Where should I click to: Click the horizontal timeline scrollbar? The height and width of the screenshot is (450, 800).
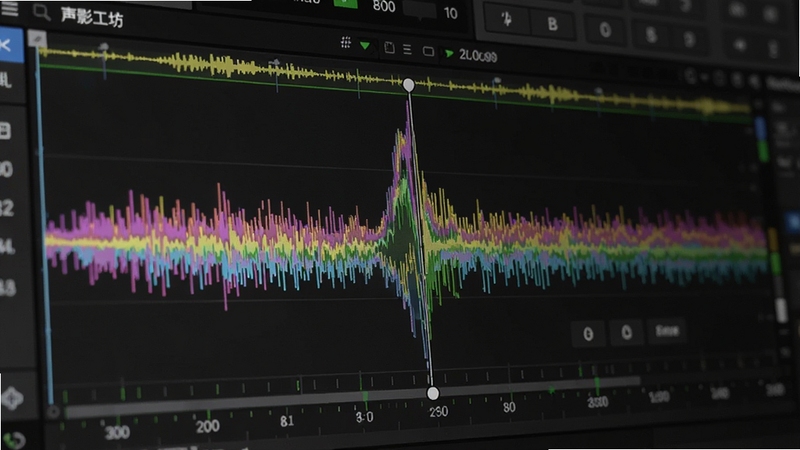click(352, 397)
